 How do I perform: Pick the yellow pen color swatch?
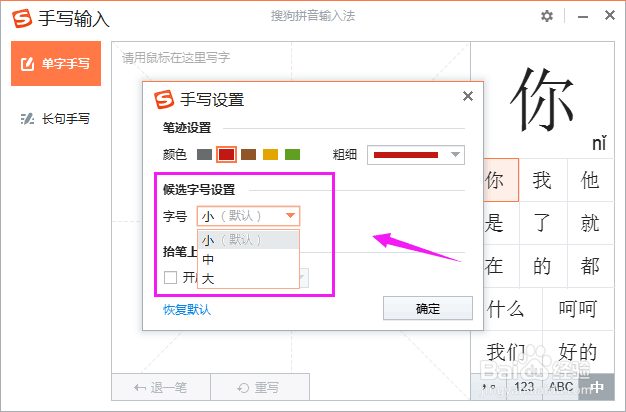point(270,154)
